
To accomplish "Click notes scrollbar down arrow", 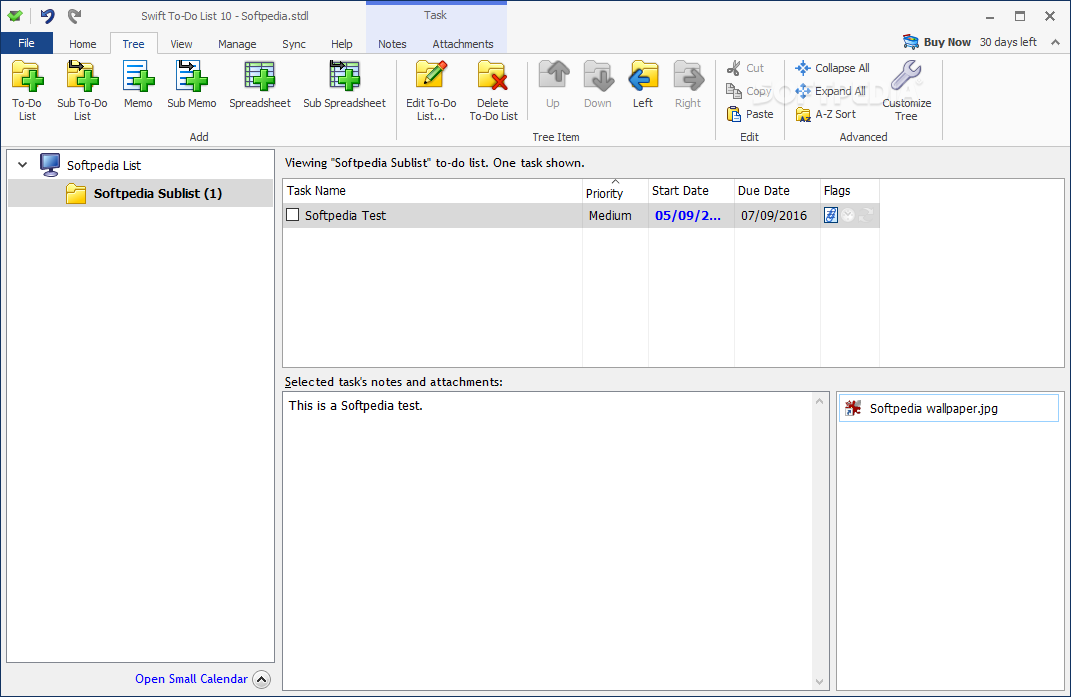I will click(x=819, y=681).
